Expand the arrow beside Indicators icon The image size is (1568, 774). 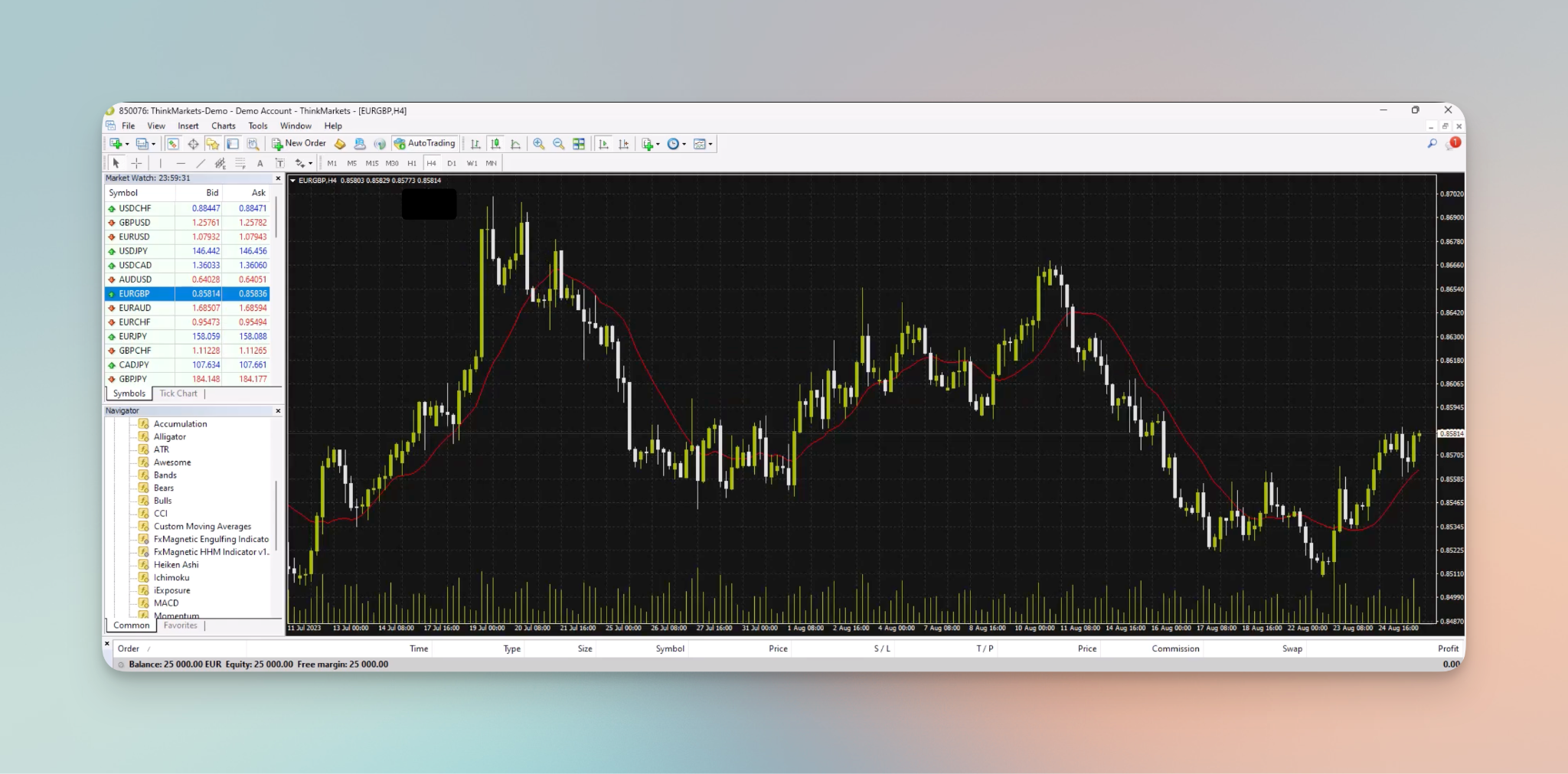(658, 144)
